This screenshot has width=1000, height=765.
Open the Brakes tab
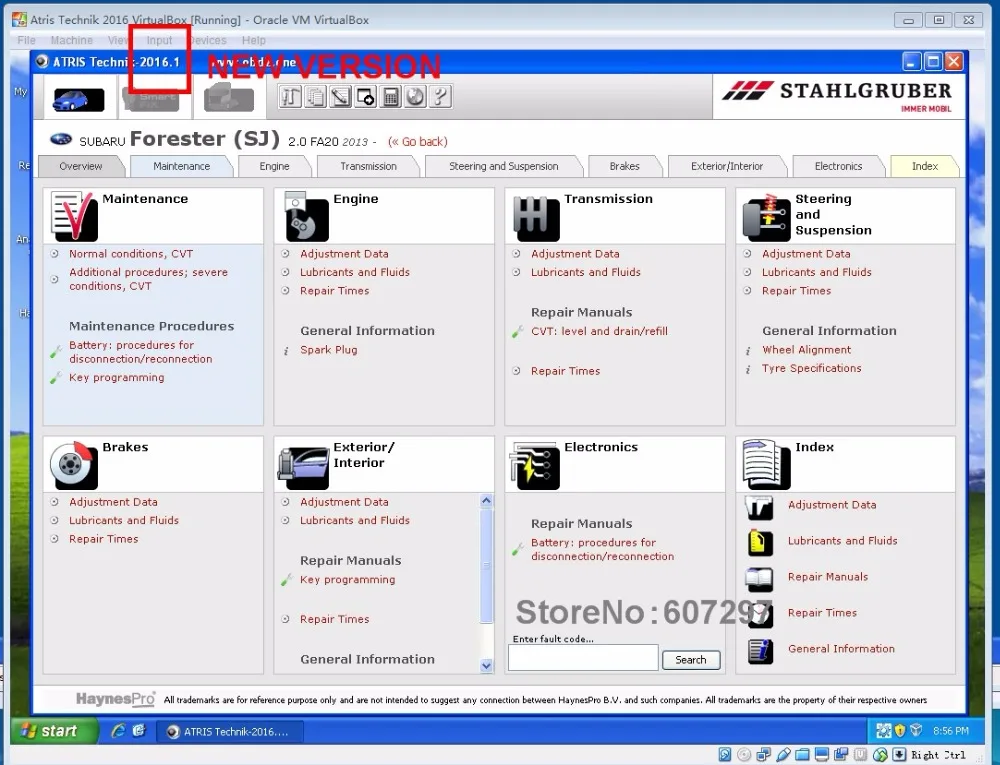click(x=624, y=166)
